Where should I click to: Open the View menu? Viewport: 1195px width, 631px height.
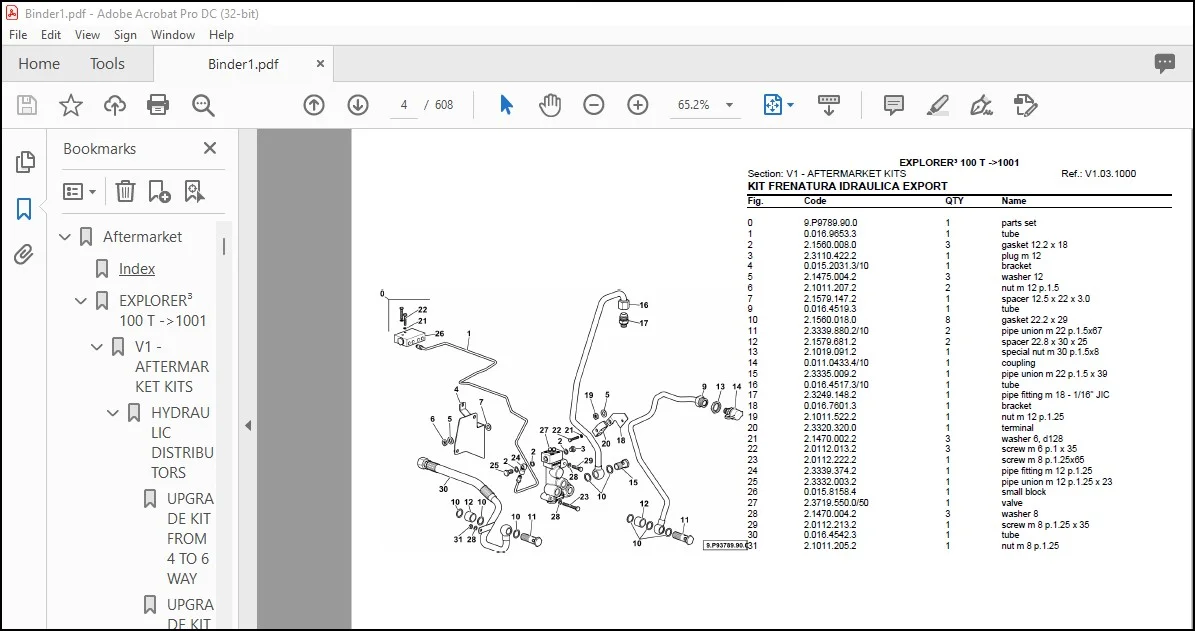tap(87, 35)
